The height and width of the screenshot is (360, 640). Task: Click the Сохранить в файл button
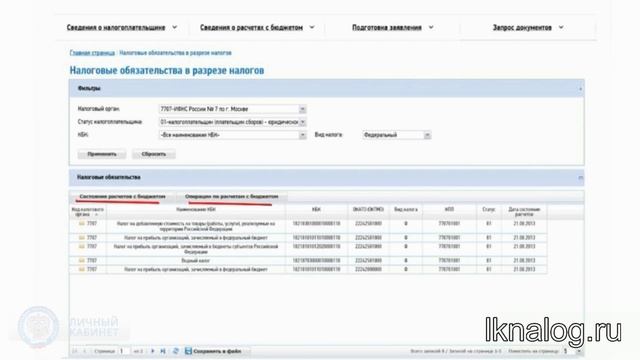213,351
